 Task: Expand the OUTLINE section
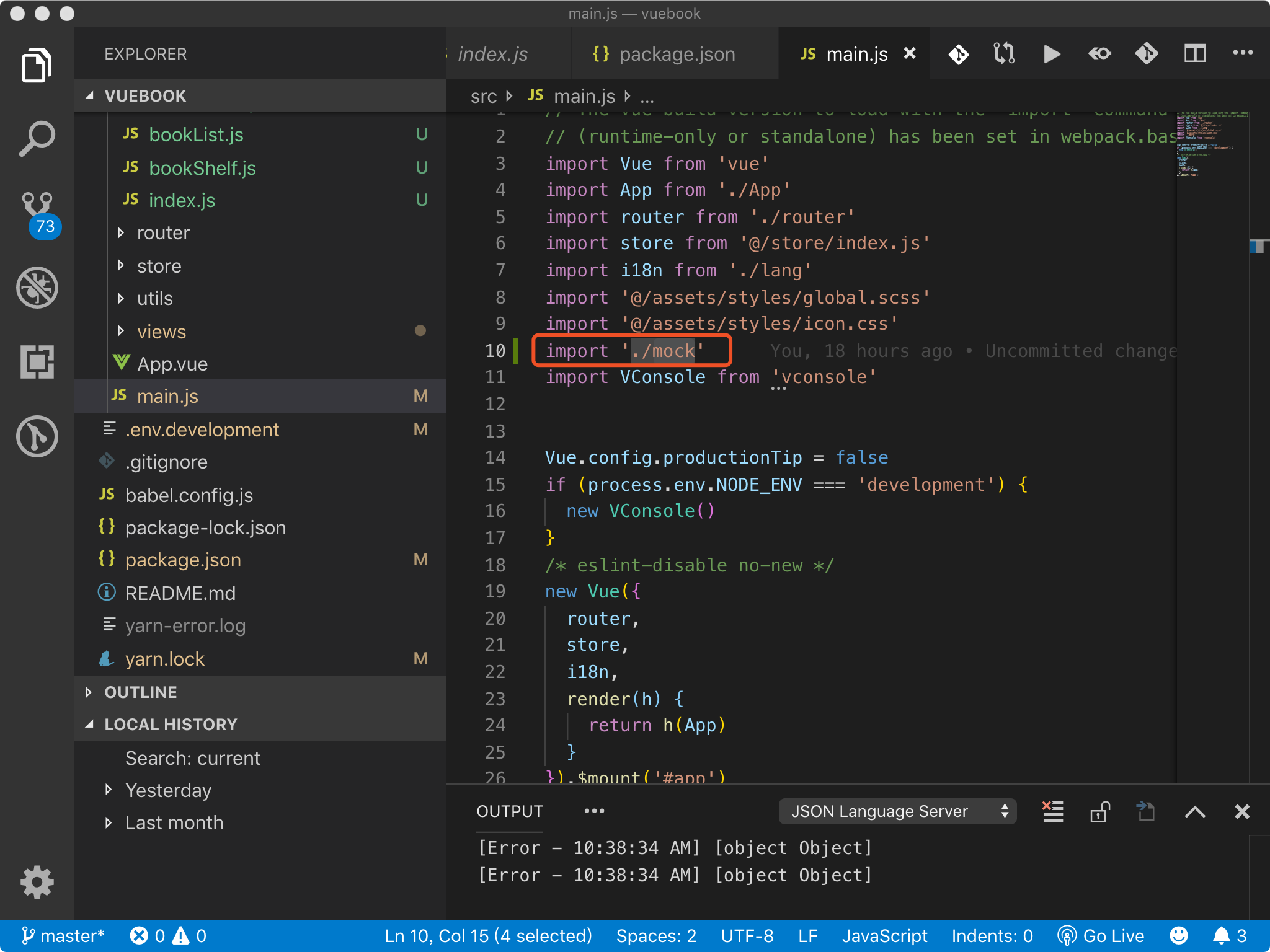tap(141, 692)
